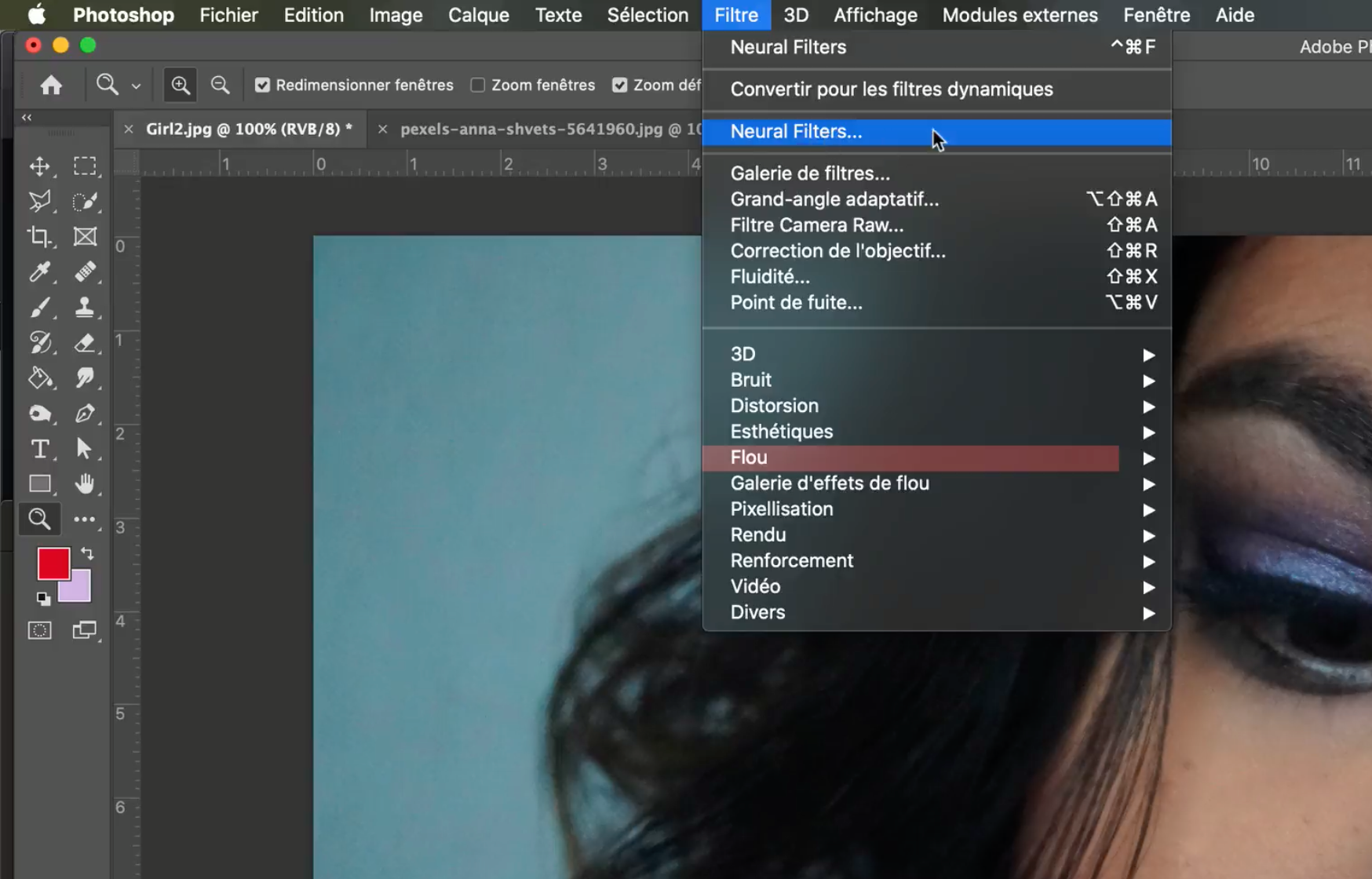This screenshot has height=879, width=1372.
Task: Click the red foreground color swatch
Action: click(x=53, y=564)
